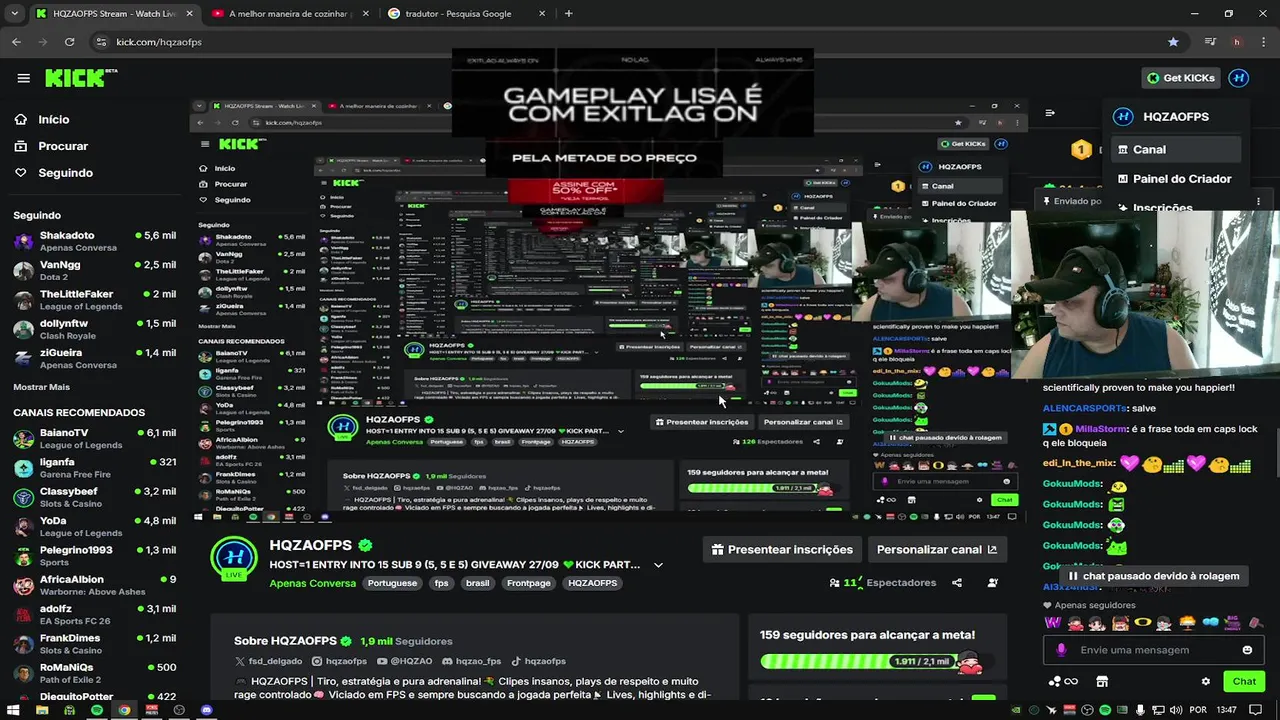Go back to previous page
Screen dimensions: 1280x720
pyautogui.click(x=16, y=42)
